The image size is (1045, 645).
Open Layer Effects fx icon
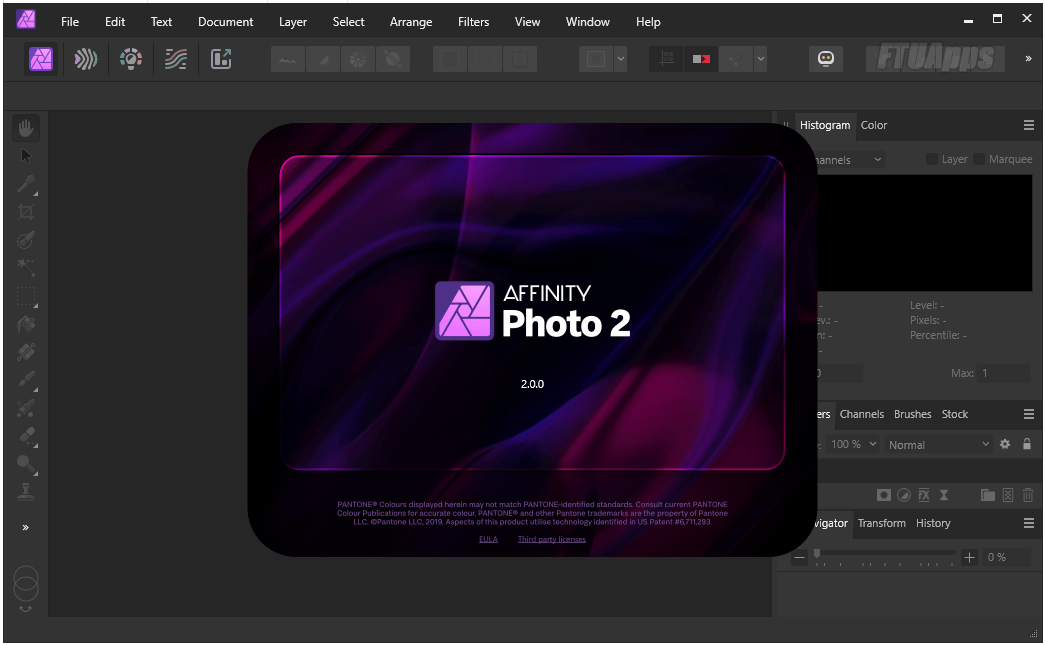[924, 495]
